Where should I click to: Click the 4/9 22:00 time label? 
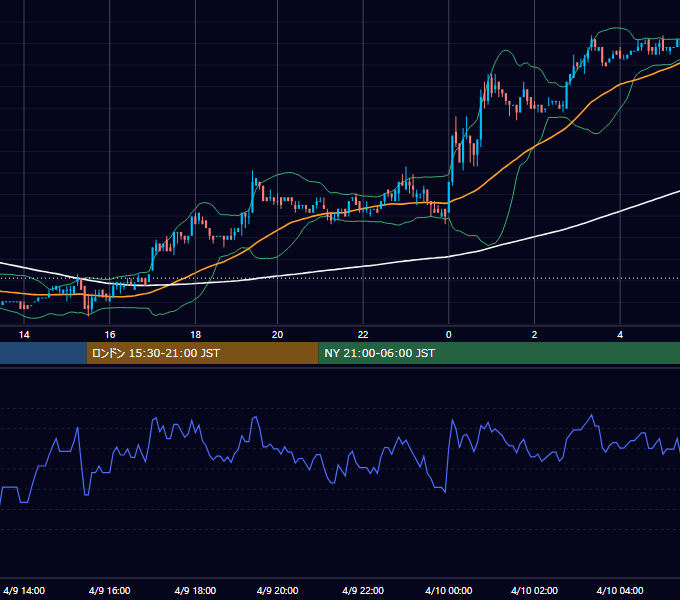point(363,590)
